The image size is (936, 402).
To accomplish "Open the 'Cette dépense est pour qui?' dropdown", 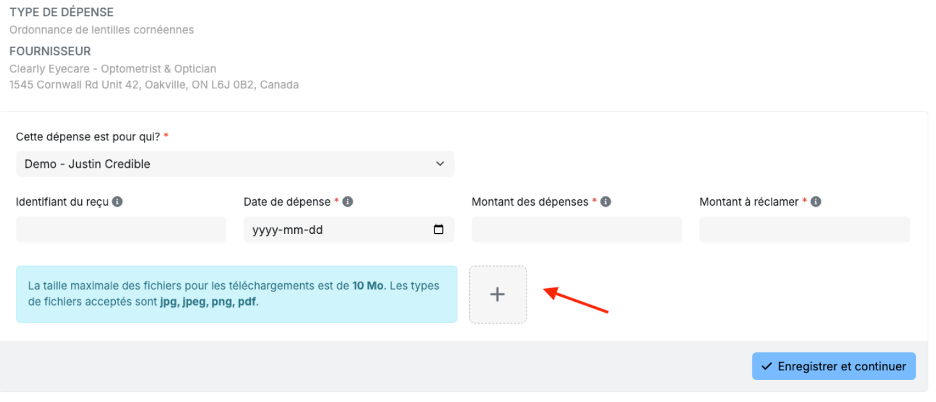I will (235, 164).
